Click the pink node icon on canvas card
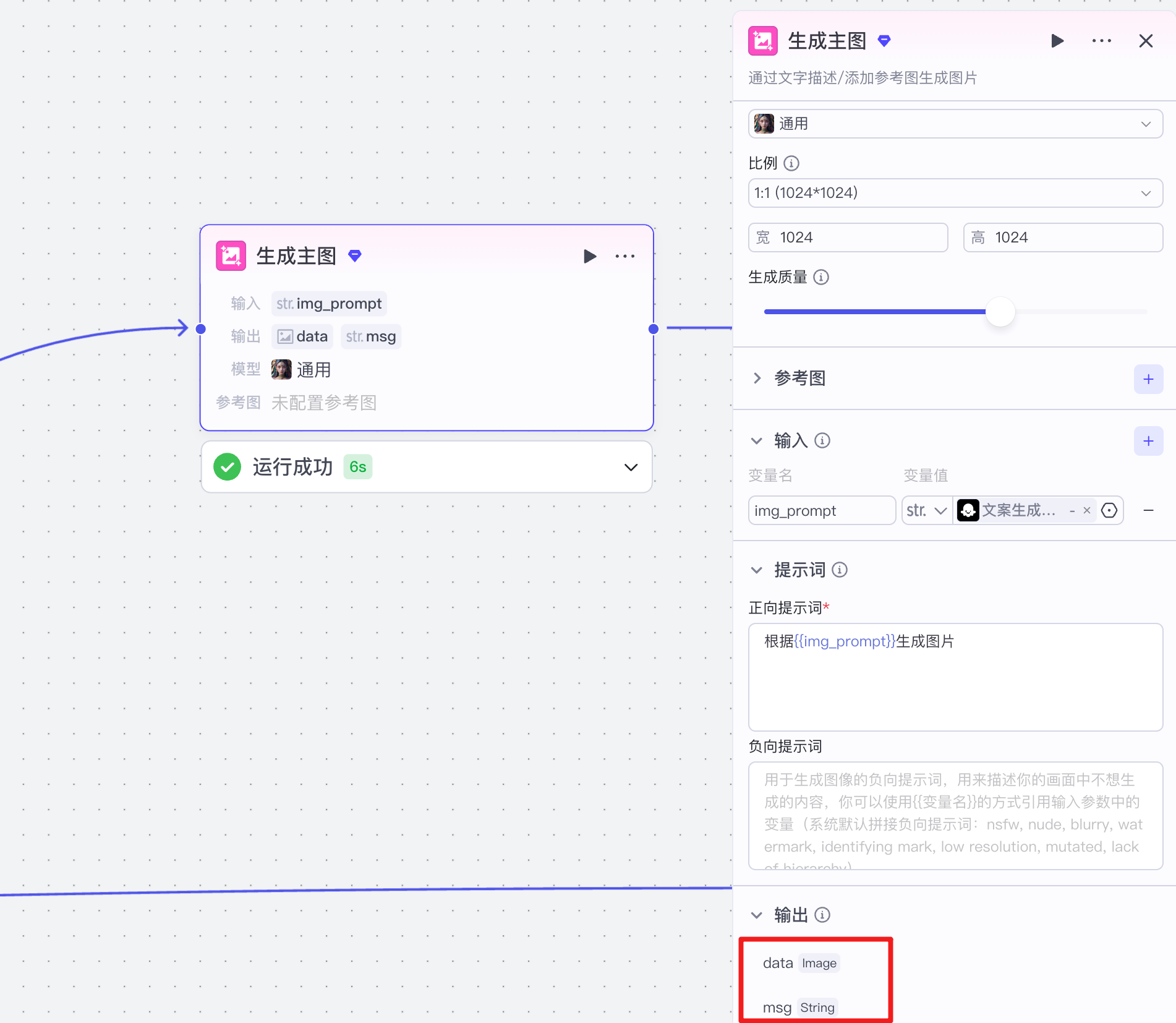1176x1023 pixels. coord(231,256)
